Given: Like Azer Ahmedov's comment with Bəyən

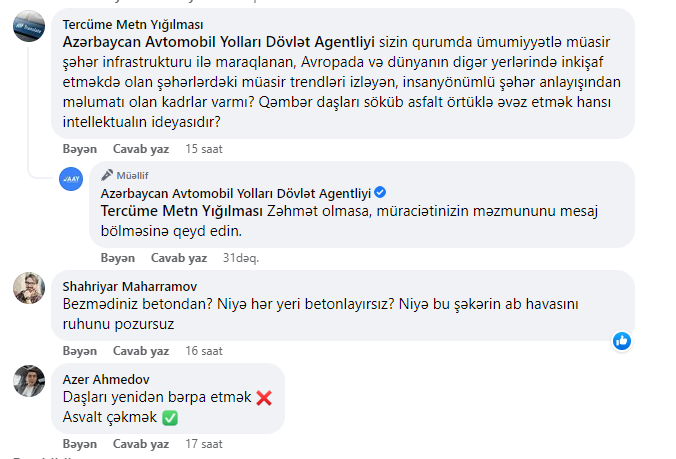Looking at the screenshot, I should pyautogui.click(x=79, y=442).
